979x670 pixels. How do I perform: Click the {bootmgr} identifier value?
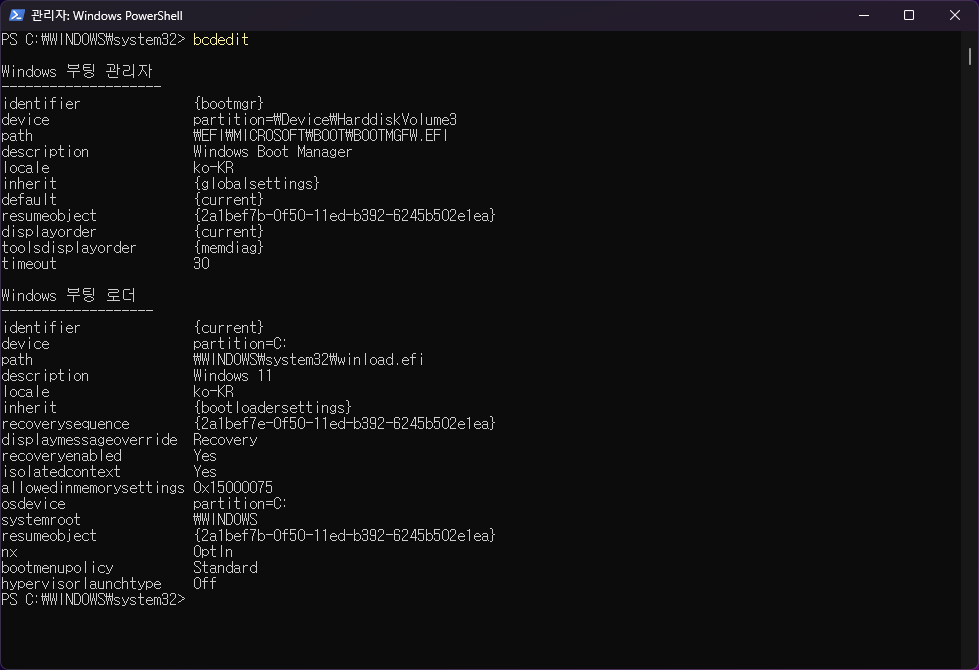(229, 103)
